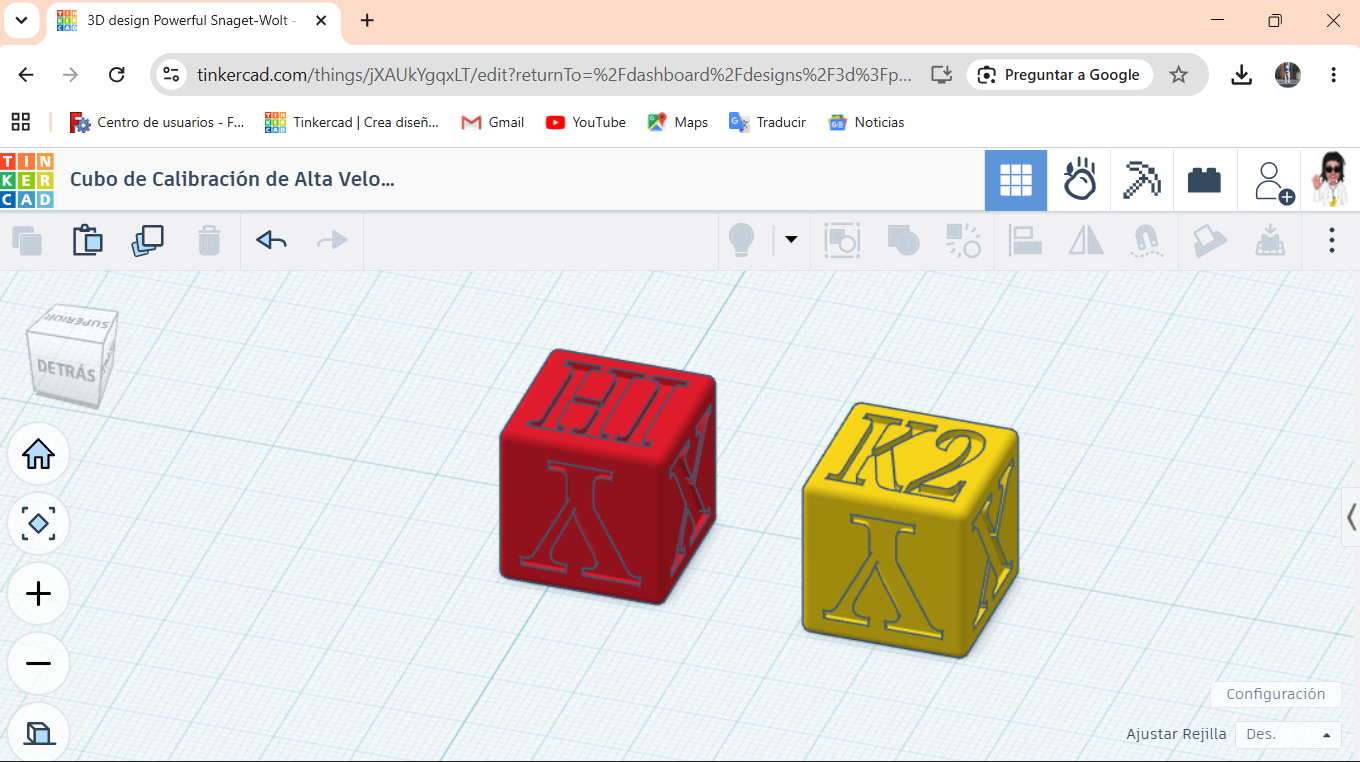This screenshot has width=1360, height=762.
Task: Open the Bricks editor icon
Action: (x=1205, y=181)
